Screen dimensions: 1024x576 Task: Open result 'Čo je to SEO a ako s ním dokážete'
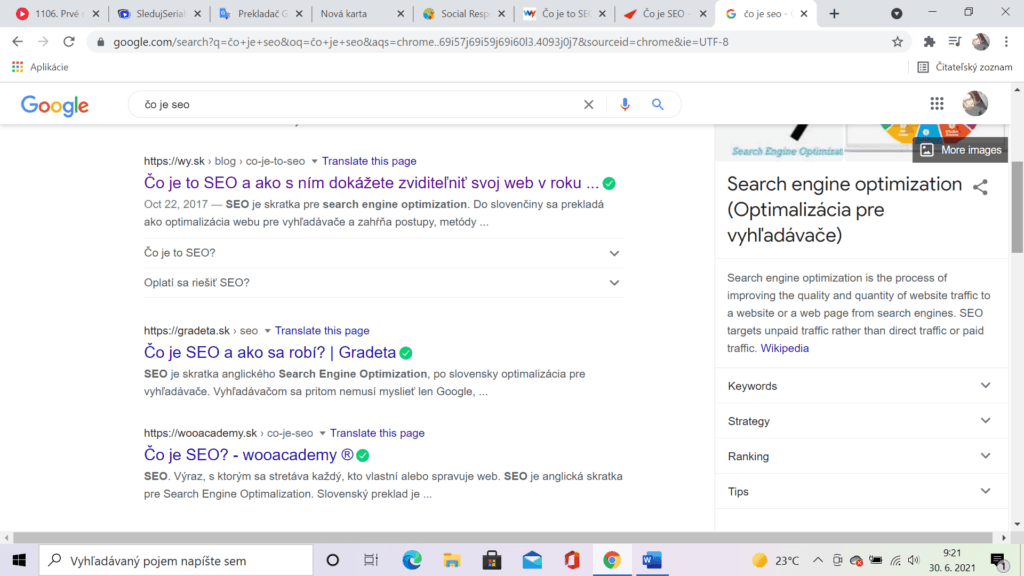point(371,183)
